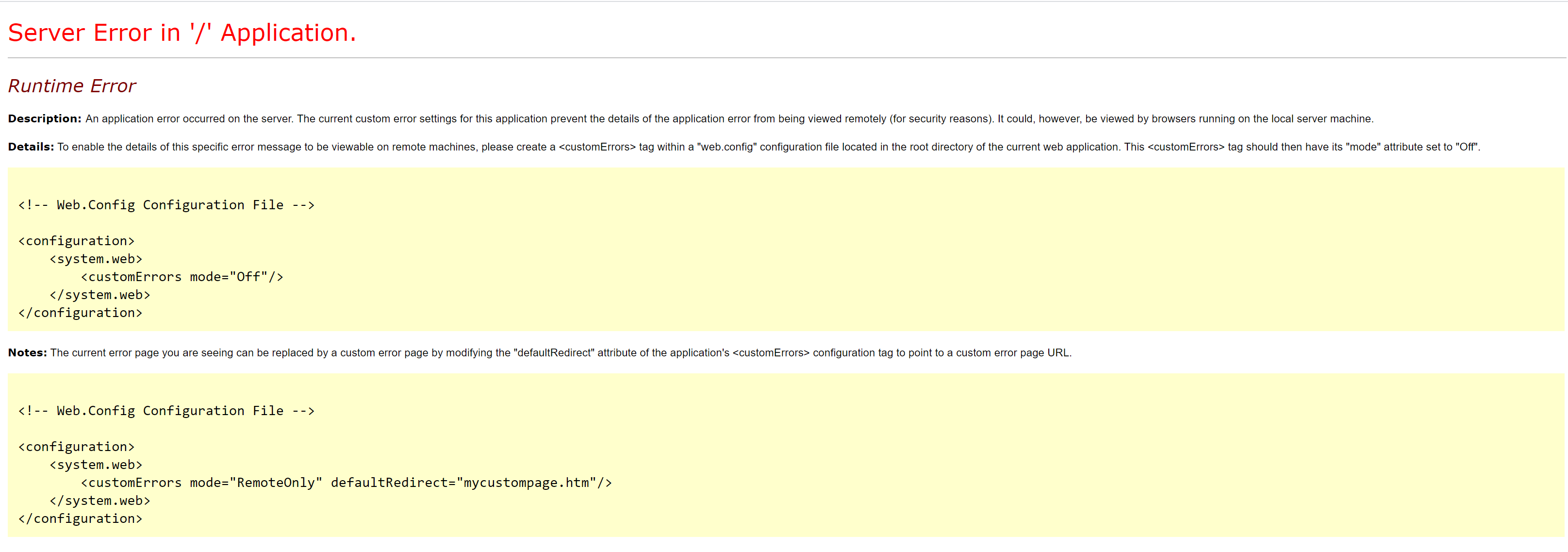Image resolution: width=1568 pixels, height=552 pixels.
Task: Click first 'Web.Config Configuration File' comment line
Action: pos(166,205)
